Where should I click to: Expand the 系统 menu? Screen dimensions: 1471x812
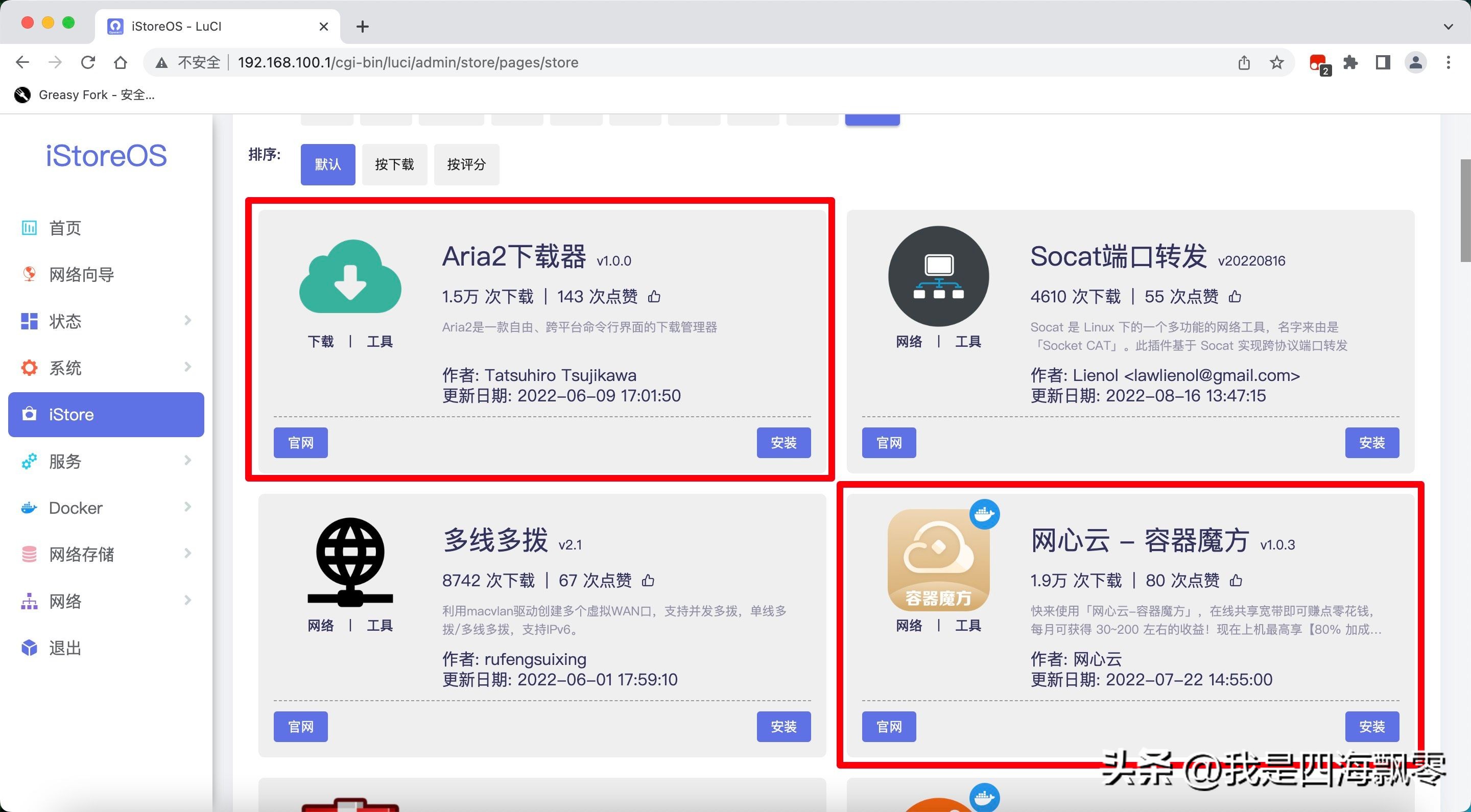(188, 367)
